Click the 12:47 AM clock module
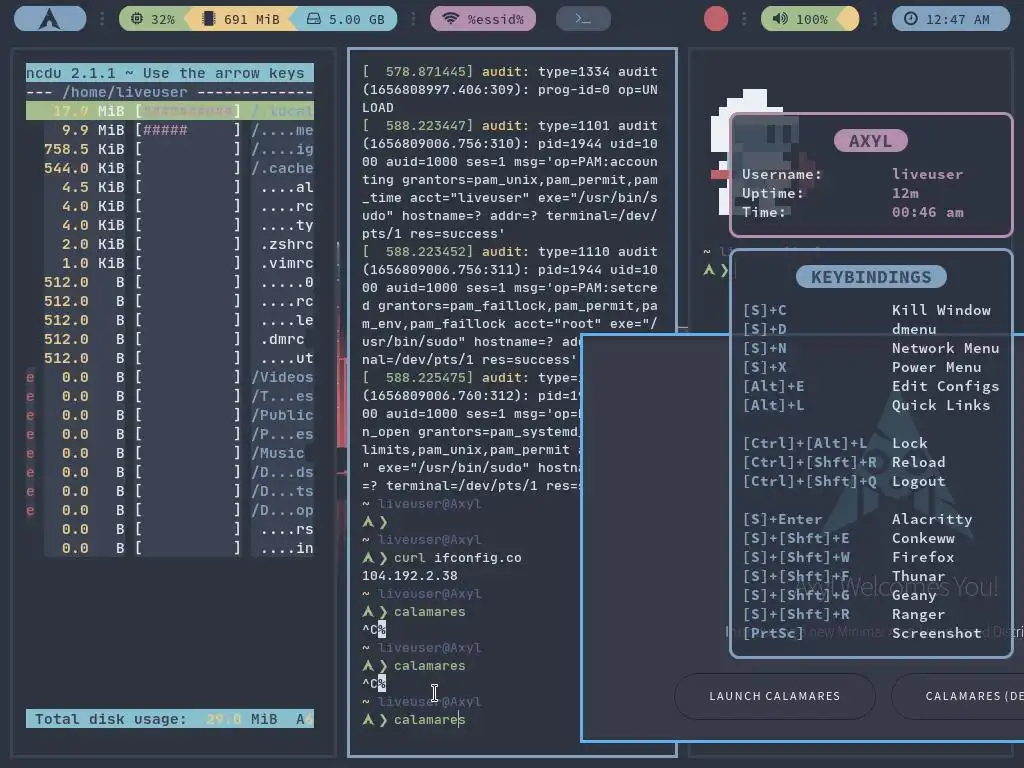 point(951,19)
